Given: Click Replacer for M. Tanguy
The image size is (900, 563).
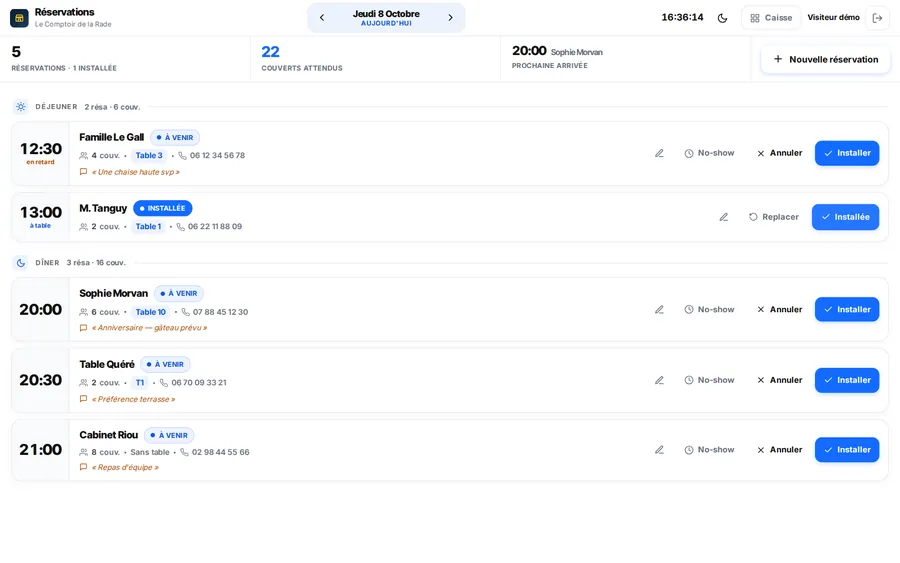Looking at the screenshot, I should 774,217.
